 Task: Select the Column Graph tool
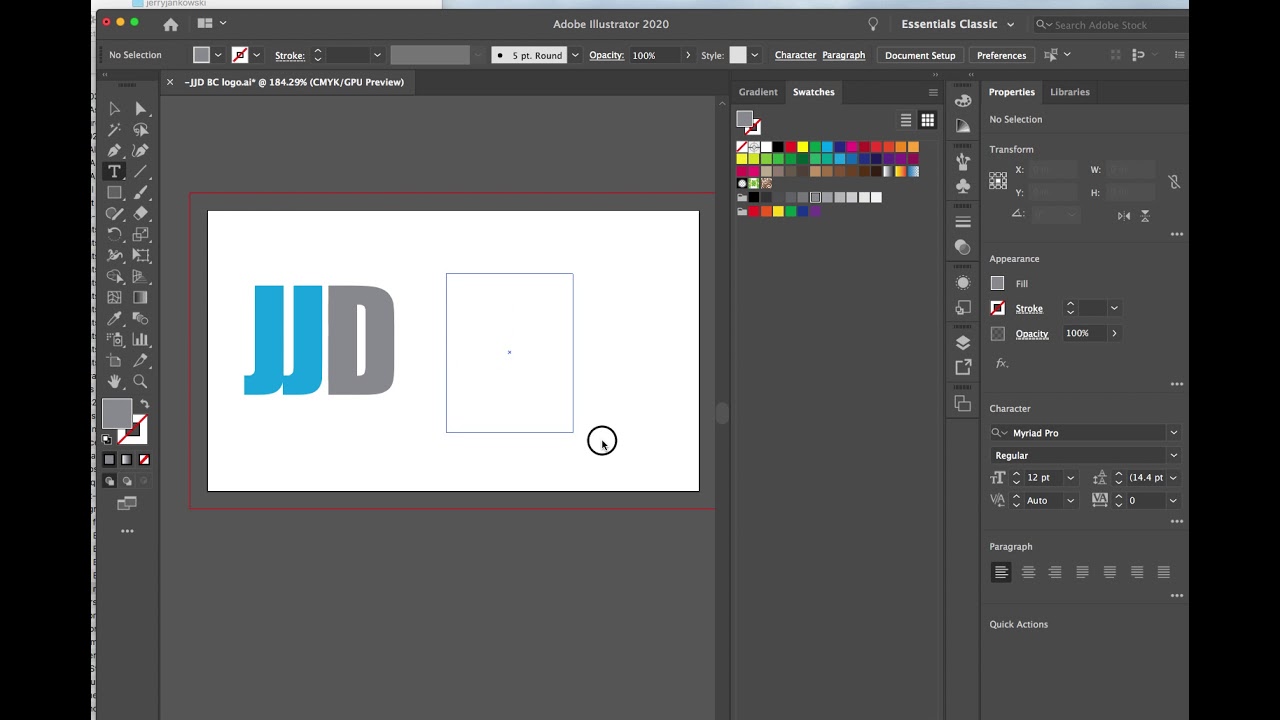click(141, 340)
